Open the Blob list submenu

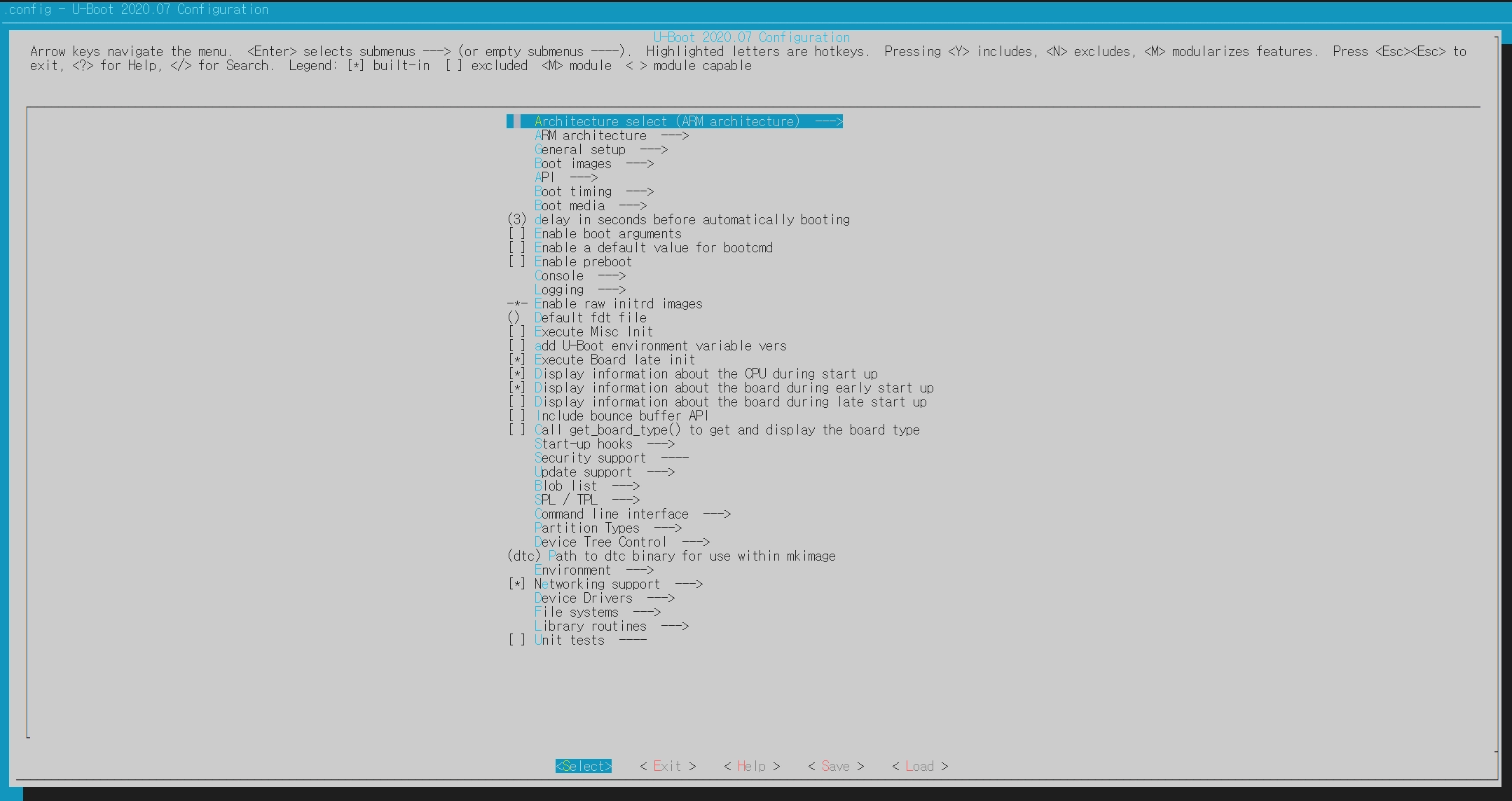coord(587,486)
